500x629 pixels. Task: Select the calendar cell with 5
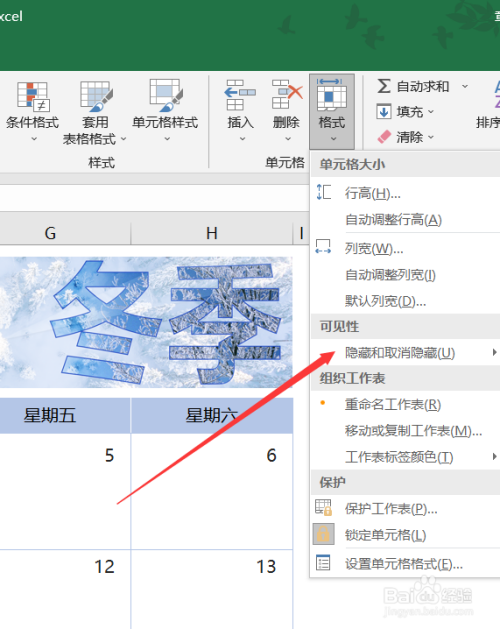pos(65,491)
